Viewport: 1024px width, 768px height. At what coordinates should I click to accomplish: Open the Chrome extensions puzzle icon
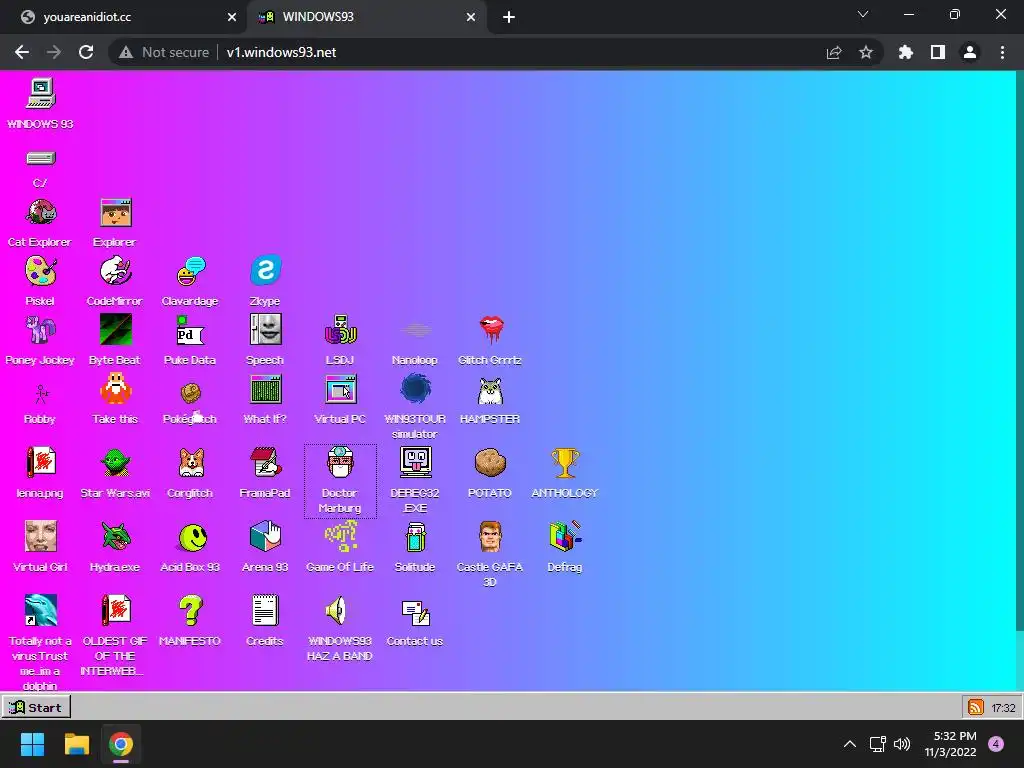[x=906, y=52]
